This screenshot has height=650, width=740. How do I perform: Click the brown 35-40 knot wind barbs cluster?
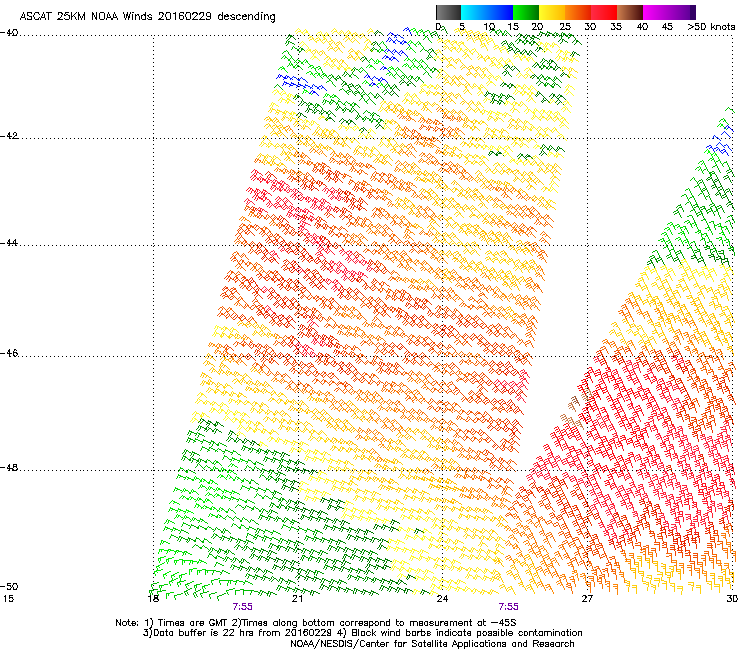pos(576,409)
